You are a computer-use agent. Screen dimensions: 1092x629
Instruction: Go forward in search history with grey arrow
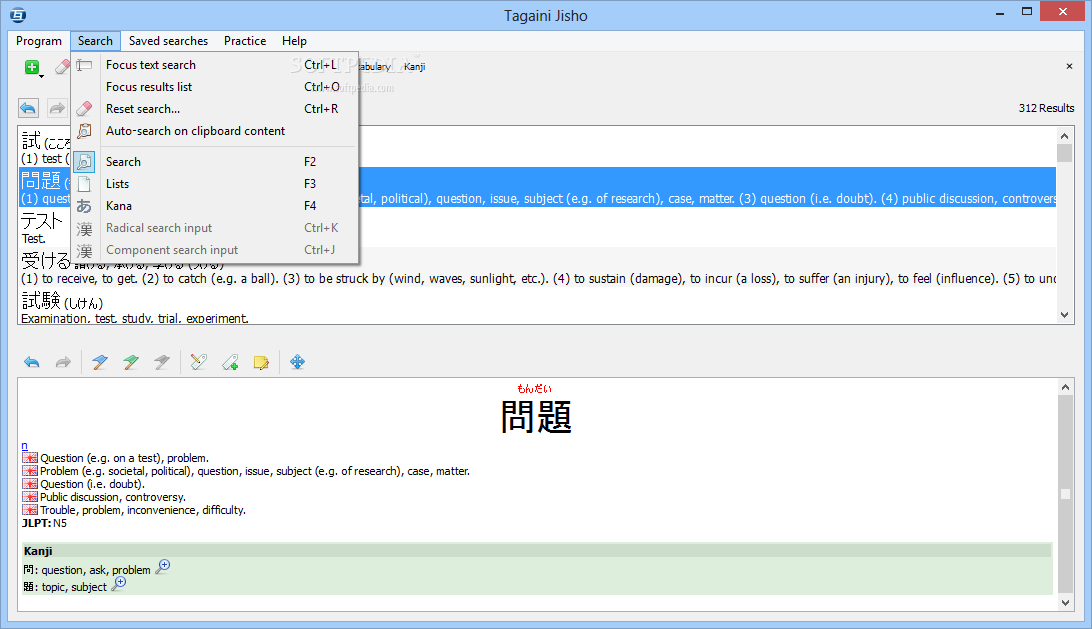coord(57,108)
